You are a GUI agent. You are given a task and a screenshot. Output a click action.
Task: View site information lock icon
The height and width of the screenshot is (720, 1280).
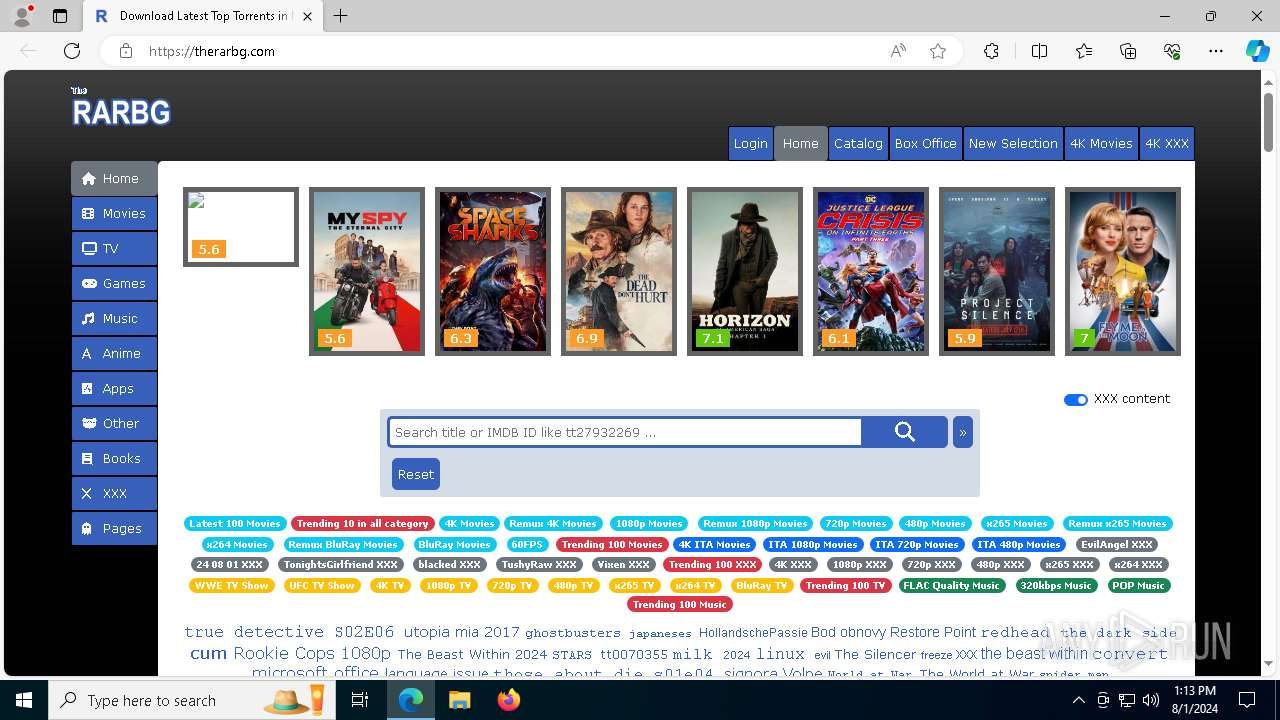[125, 51]
